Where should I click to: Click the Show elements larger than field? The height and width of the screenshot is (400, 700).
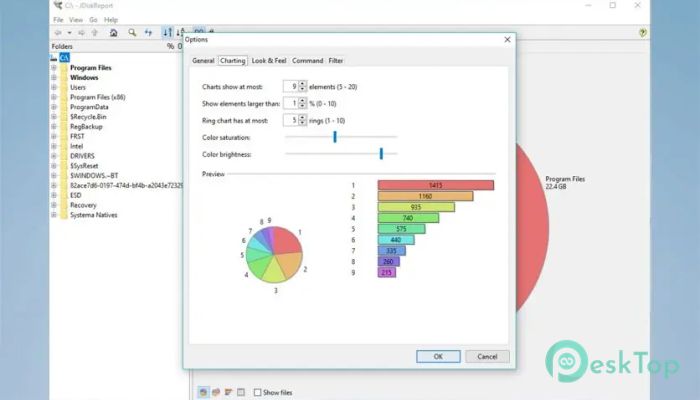pyautogui.click(x=291, y=104)
